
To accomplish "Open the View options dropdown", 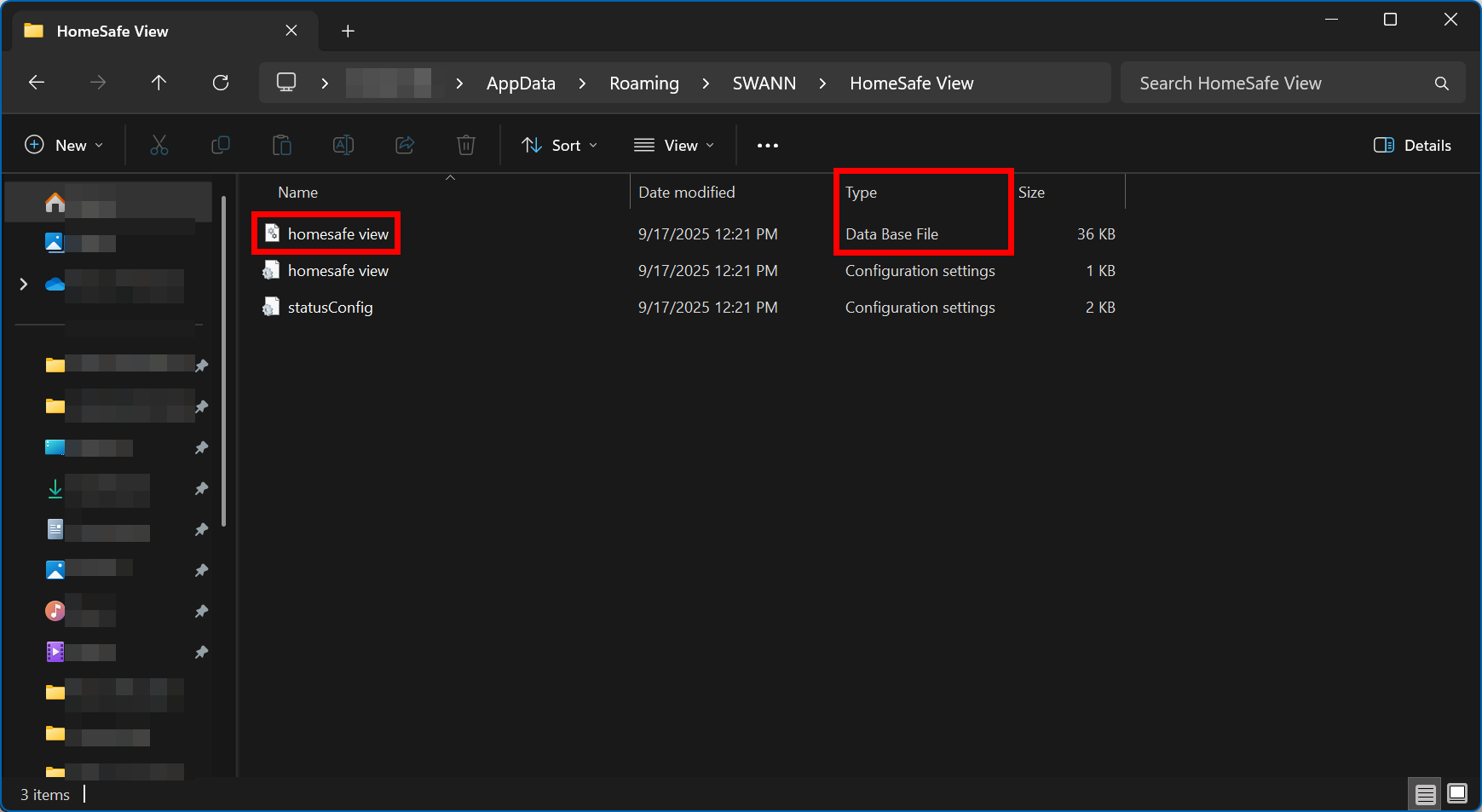I will (674, 146).
